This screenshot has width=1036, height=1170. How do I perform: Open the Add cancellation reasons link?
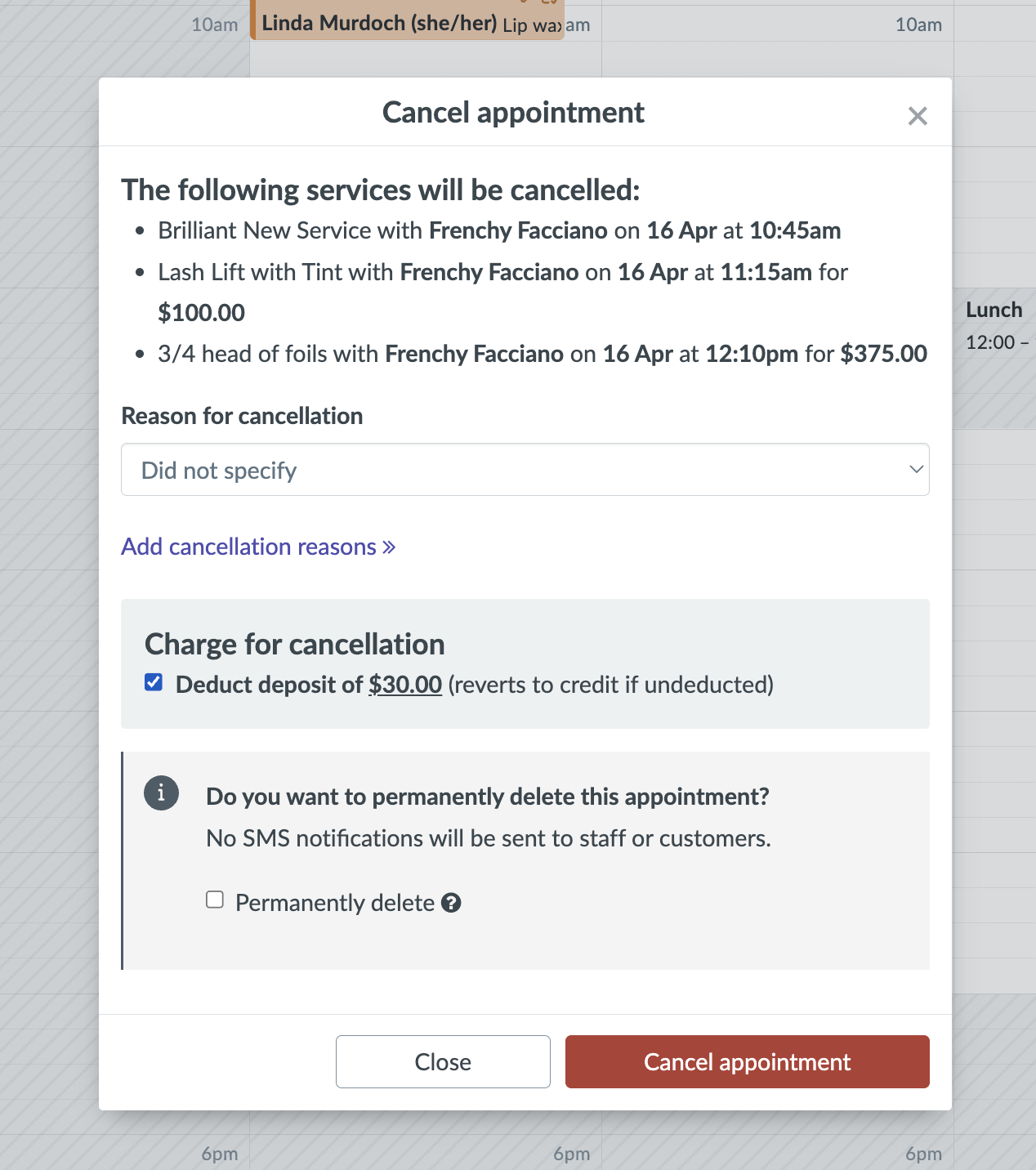tap(248, 547)
